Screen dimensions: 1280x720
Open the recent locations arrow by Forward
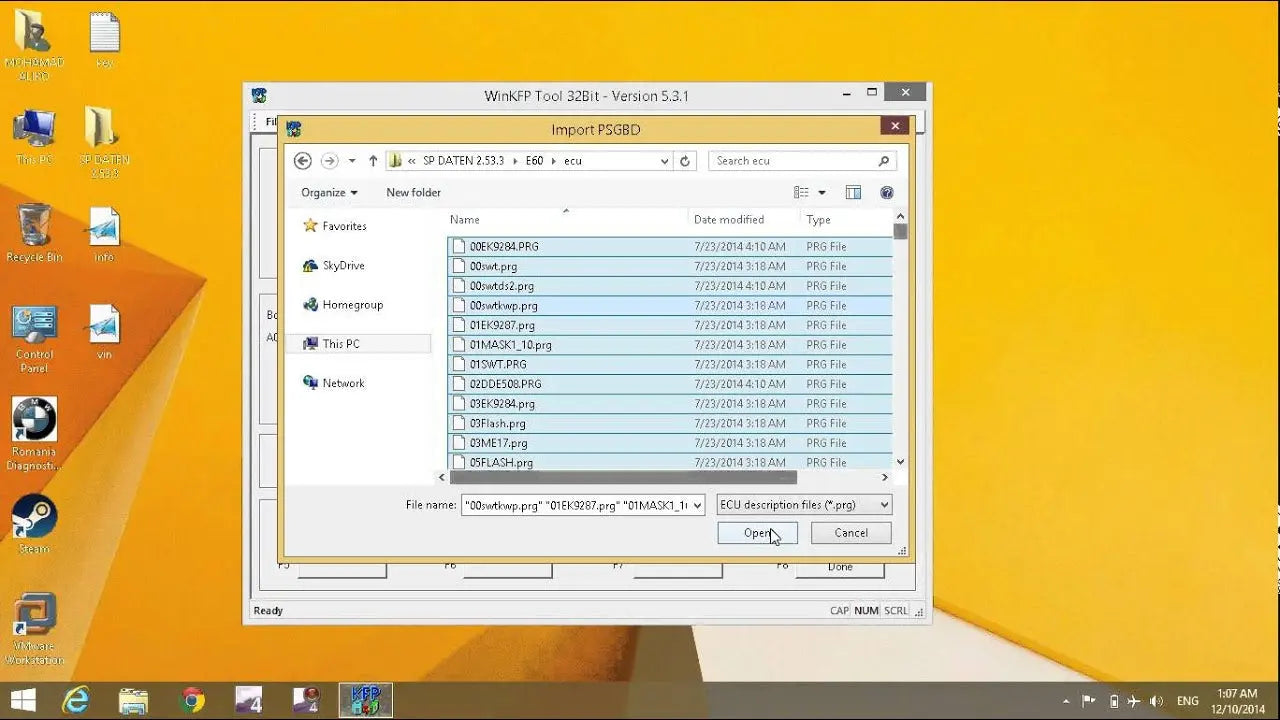[352, 161]
